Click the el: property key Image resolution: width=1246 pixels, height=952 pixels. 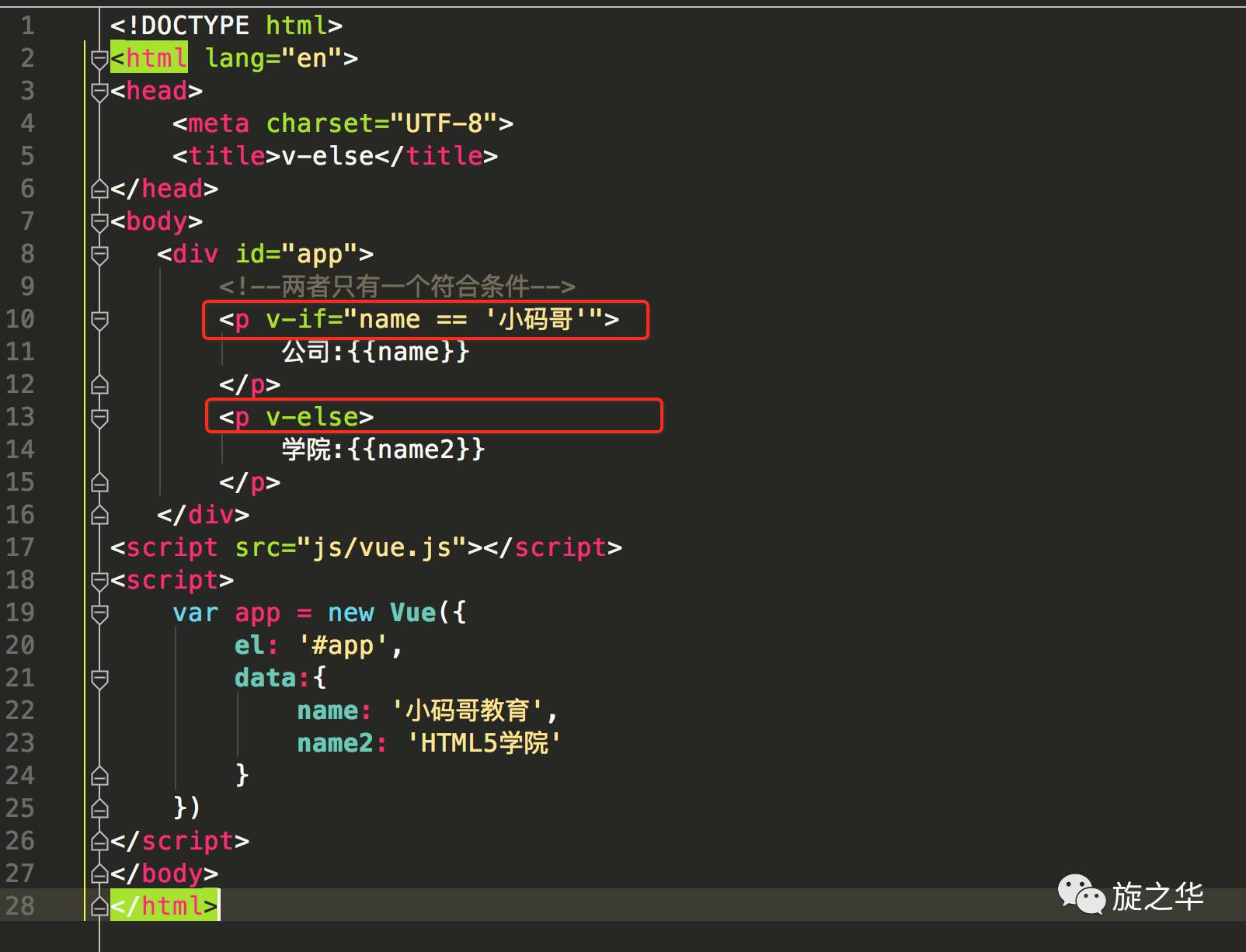[256, 645]
